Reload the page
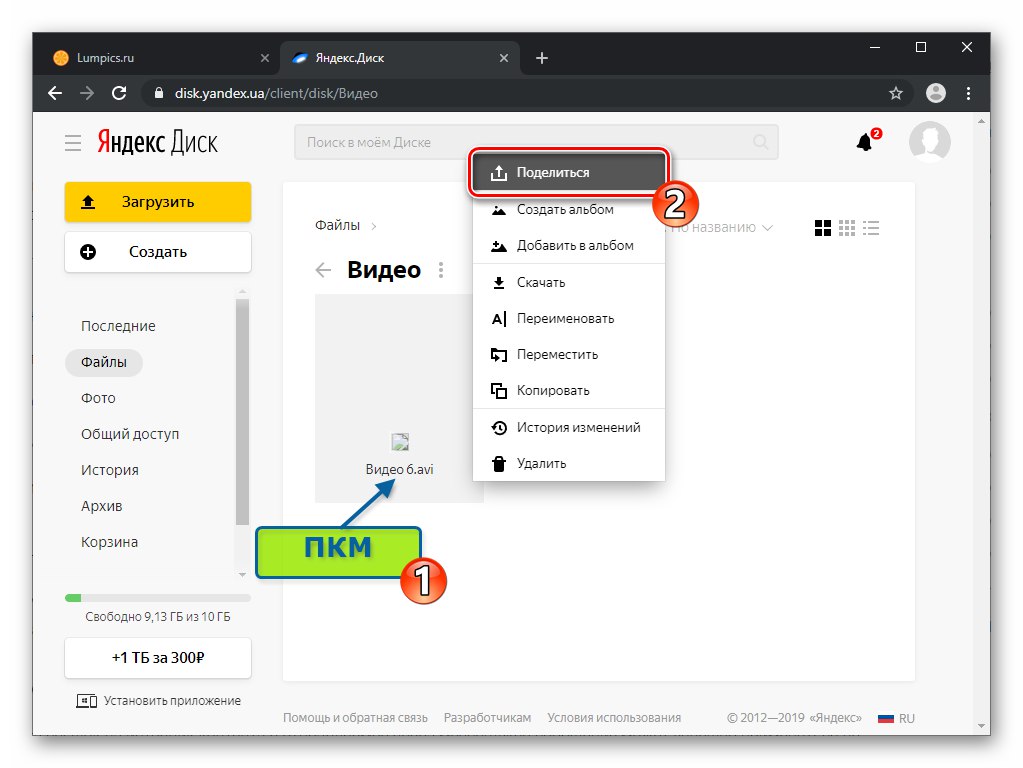The image size is (1023, 768). click(x=119, y=93)
